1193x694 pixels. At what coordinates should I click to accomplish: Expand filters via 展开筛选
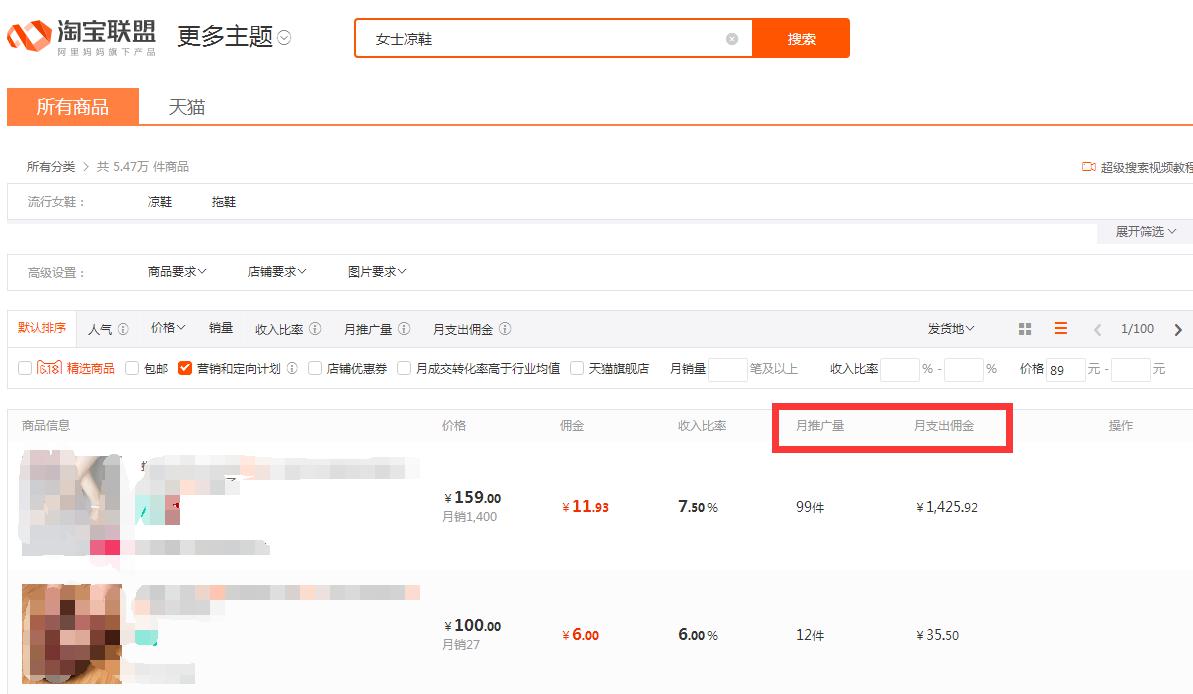[1144, 231]
